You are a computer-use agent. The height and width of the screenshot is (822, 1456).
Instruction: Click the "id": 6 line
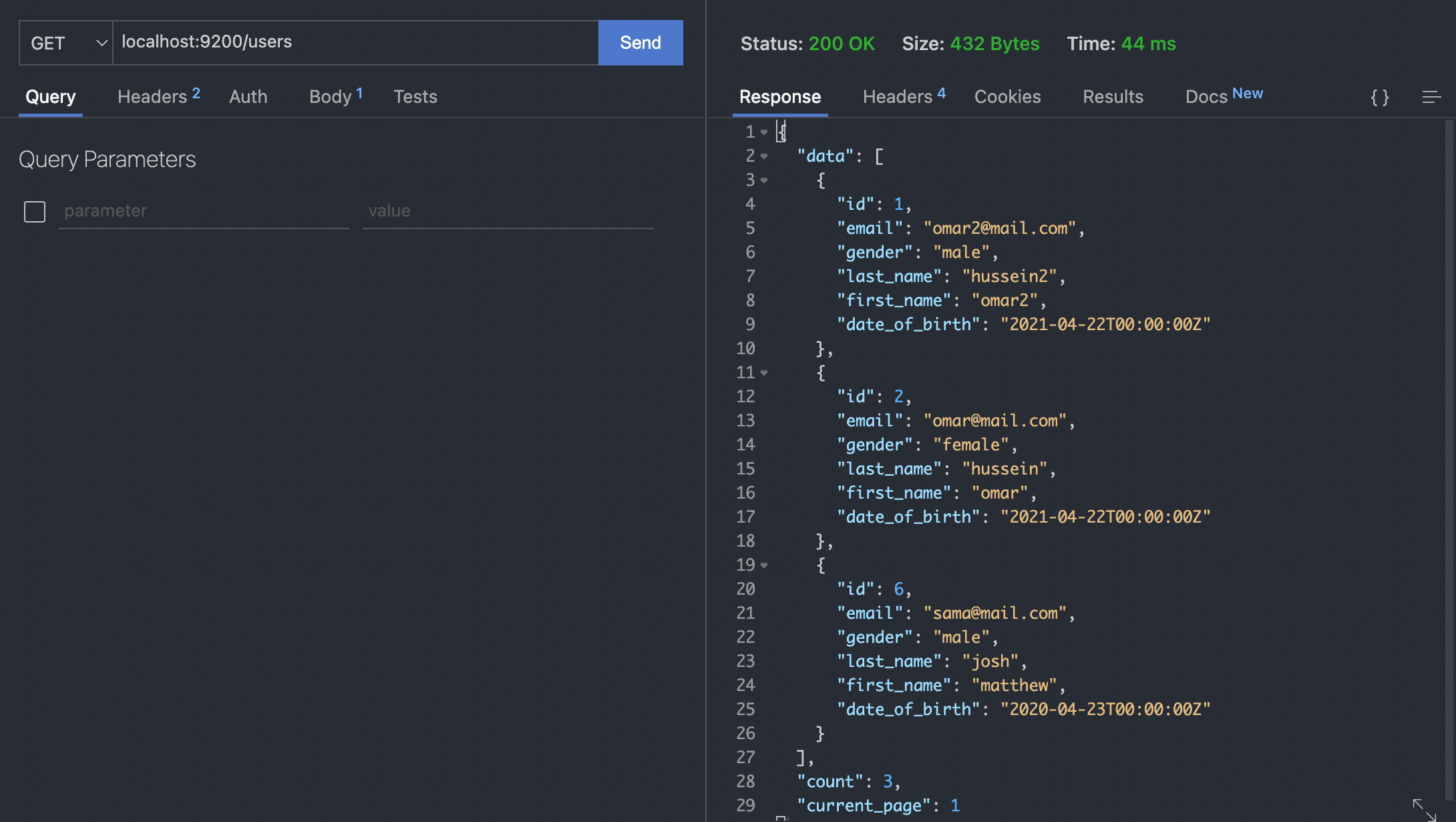[x=874, y=589]
